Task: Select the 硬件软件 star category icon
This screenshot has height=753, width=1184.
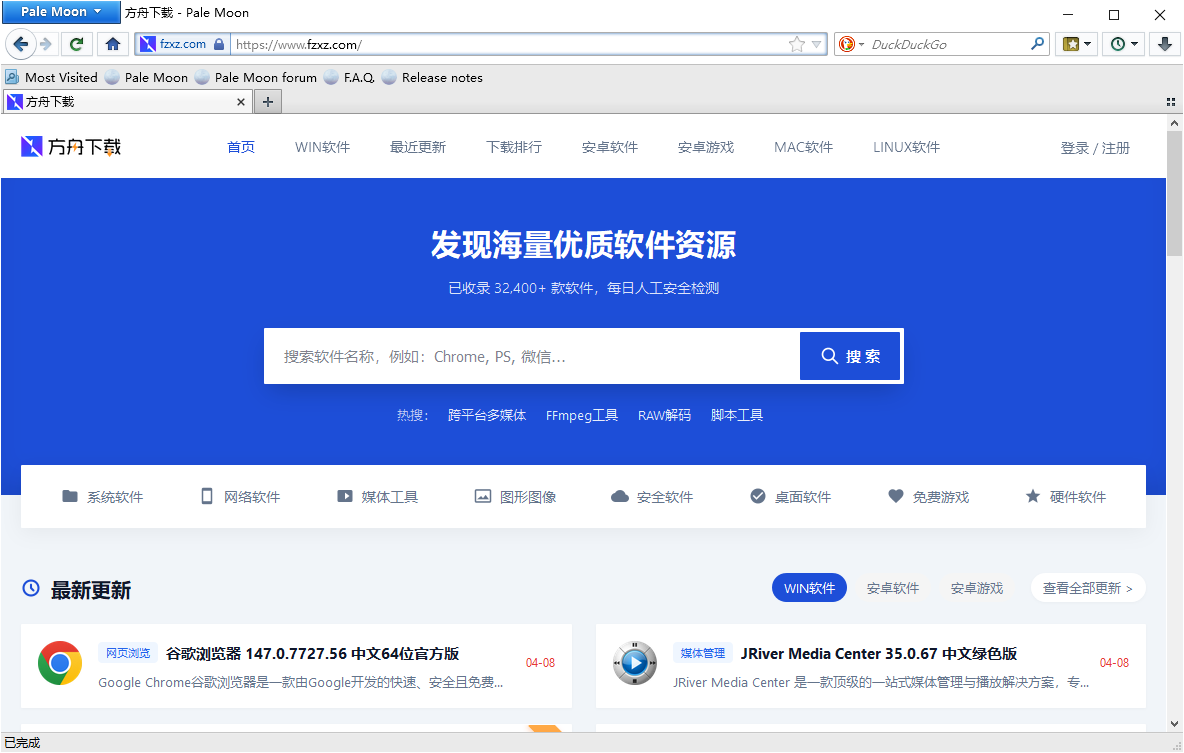Action: coord(1032,496)
